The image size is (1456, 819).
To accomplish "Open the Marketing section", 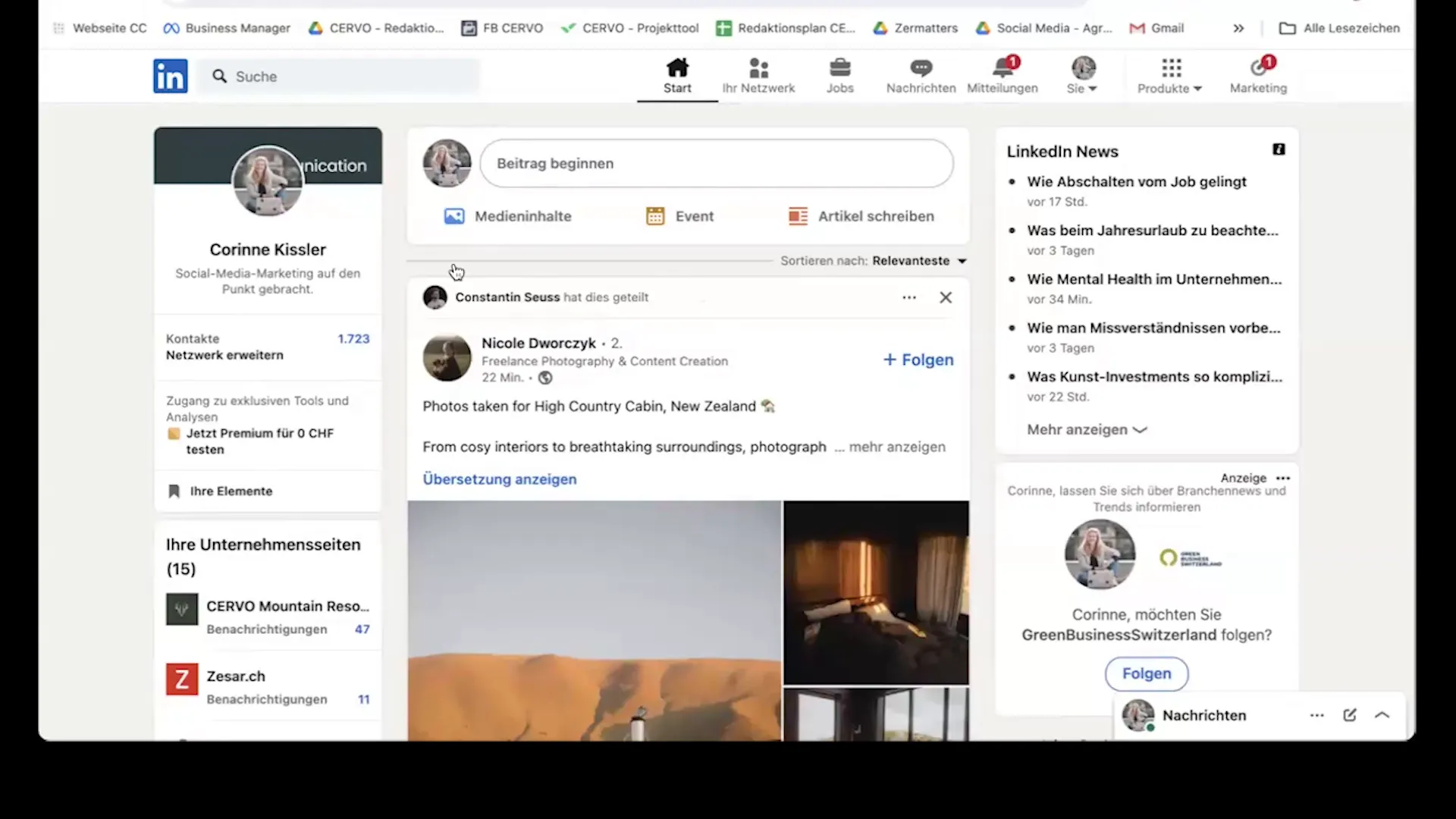I will (x=1258, y=75).
